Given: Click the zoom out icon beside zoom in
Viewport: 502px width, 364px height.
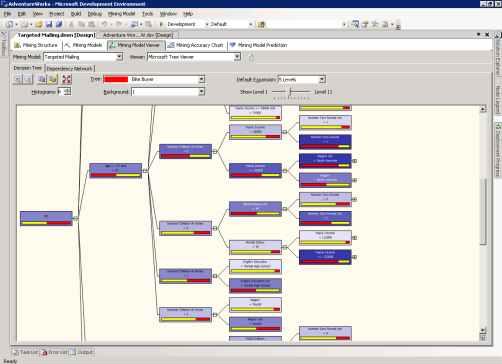Looking at the screenshot, I should [28, 79].
